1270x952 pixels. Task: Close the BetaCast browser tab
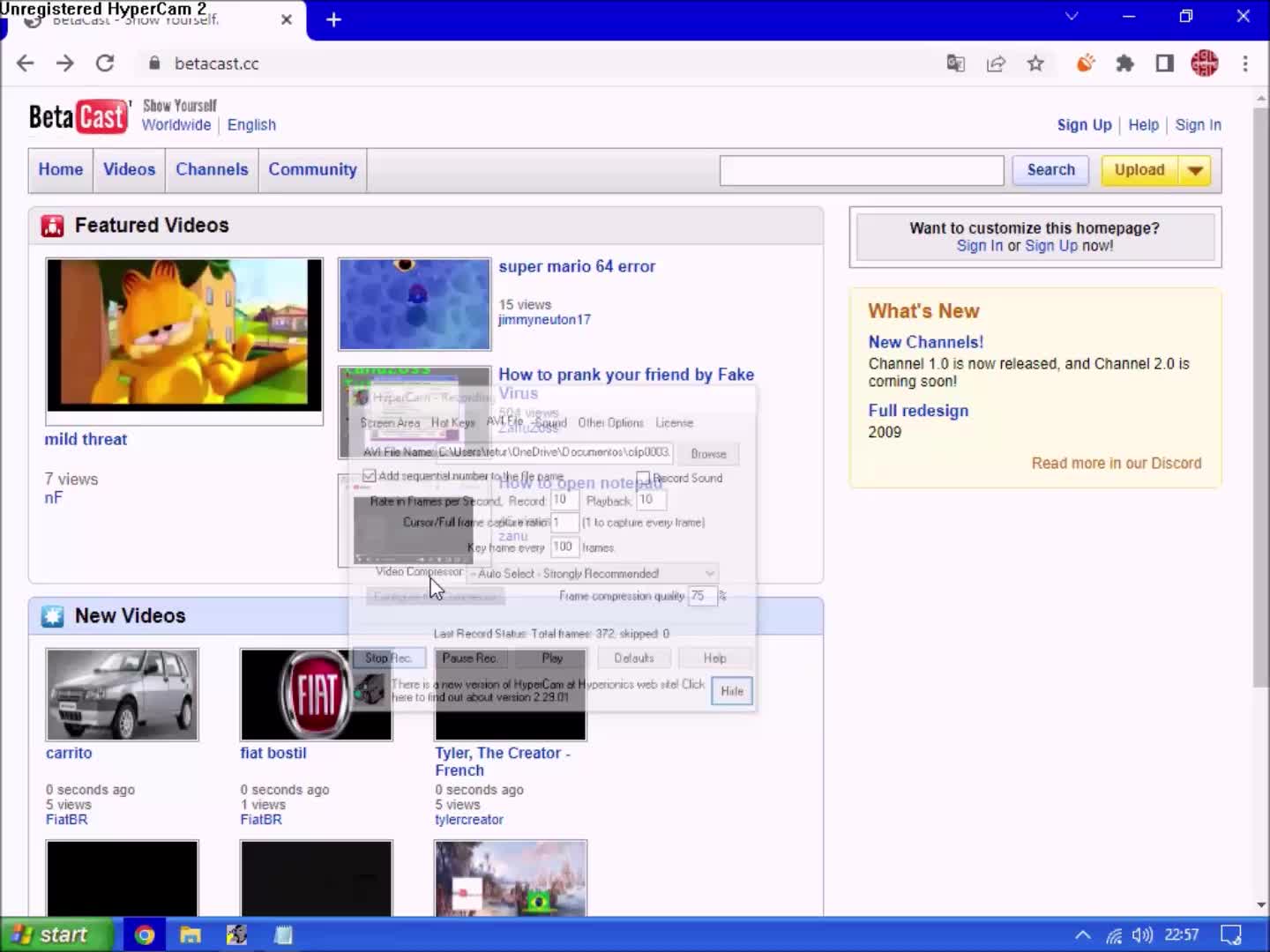point(287,19)
